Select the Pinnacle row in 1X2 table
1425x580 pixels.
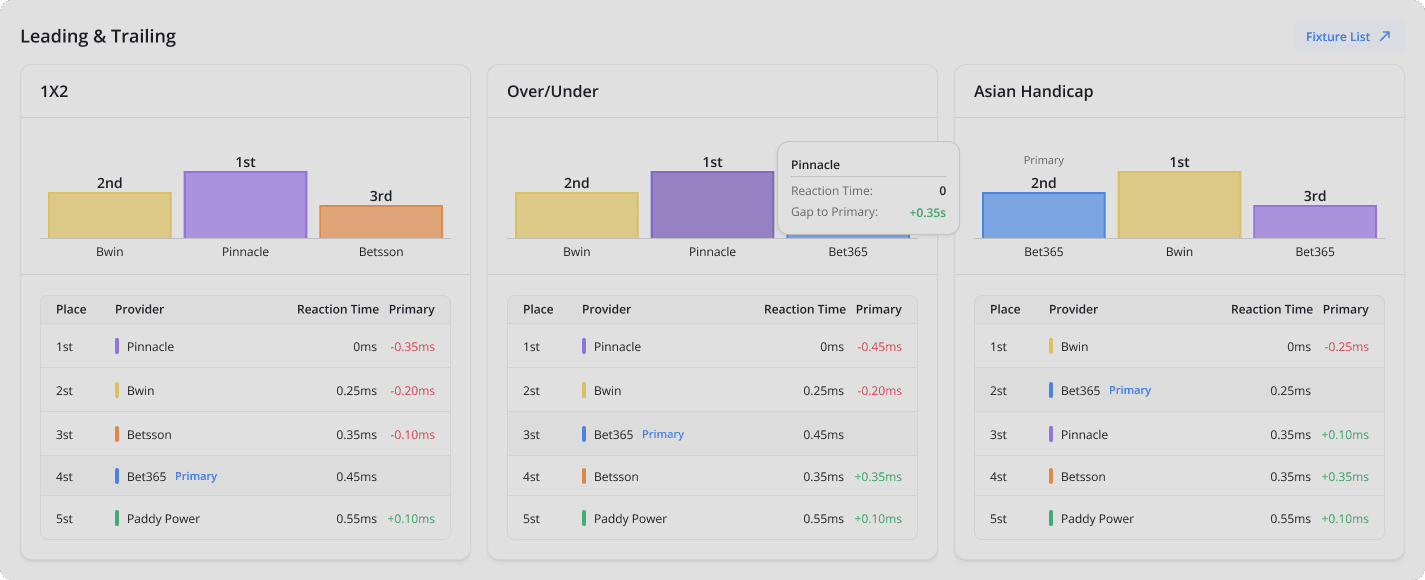245,346
